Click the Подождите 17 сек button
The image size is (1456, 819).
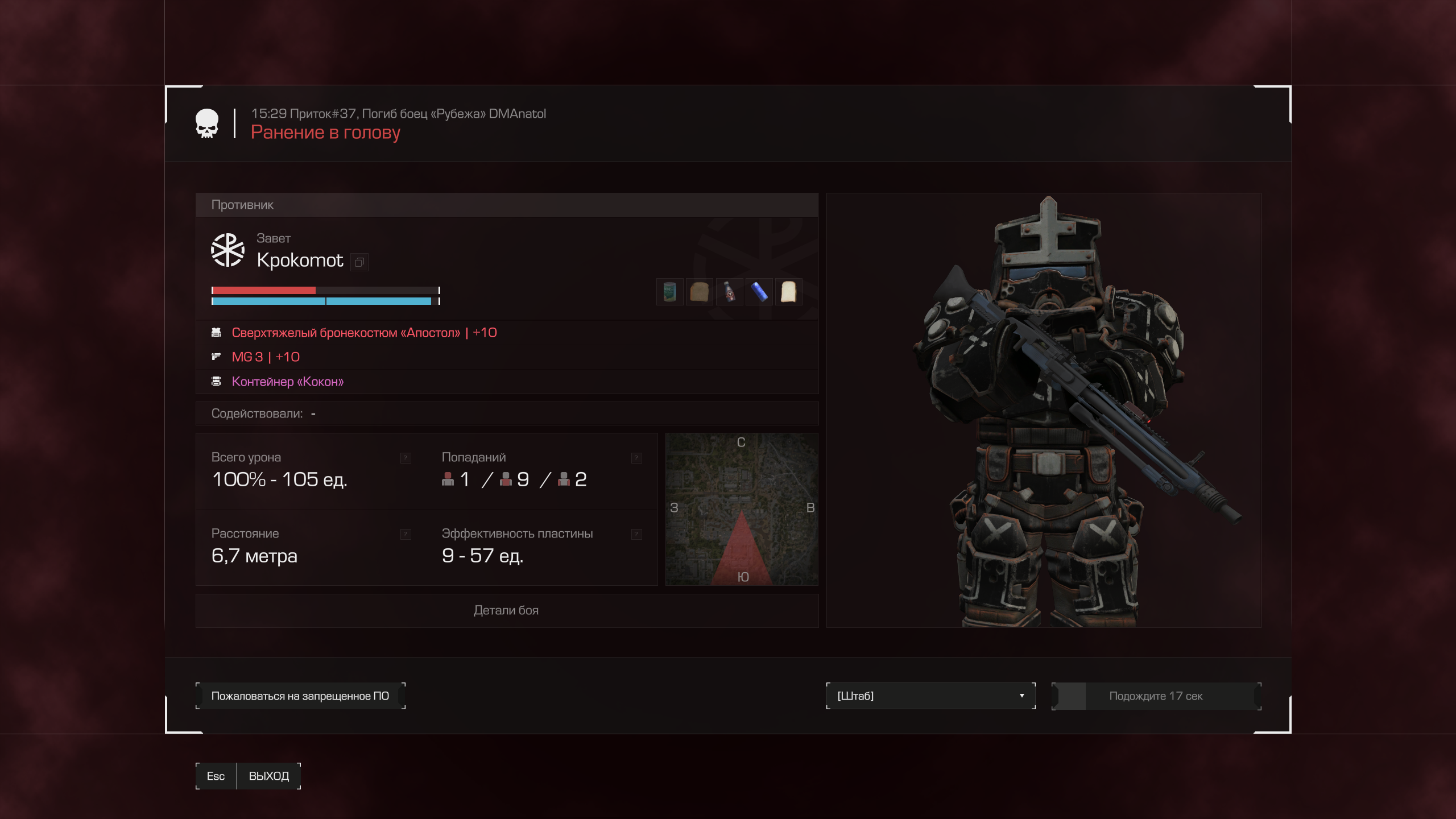click(x=1156, y=696)
